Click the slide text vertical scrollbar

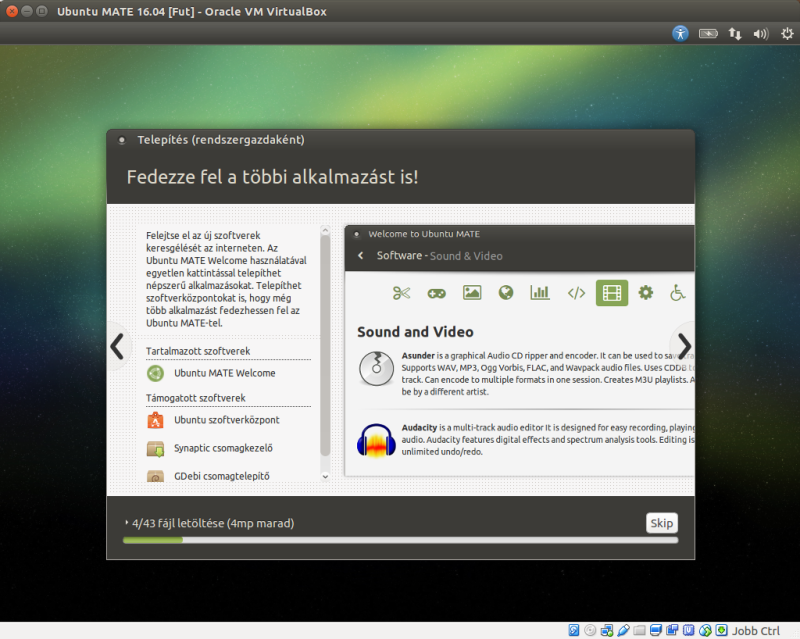tap(325, 346)
